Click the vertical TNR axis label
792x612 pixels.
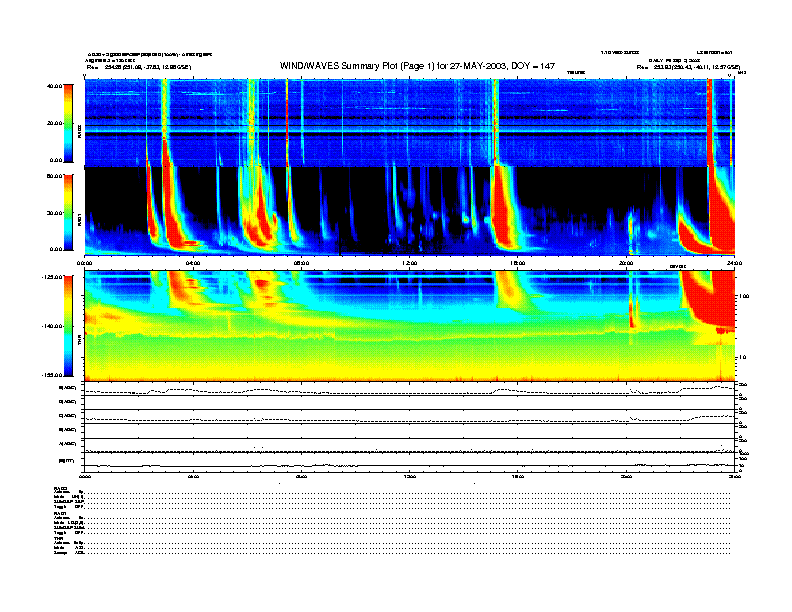point(80,342)
